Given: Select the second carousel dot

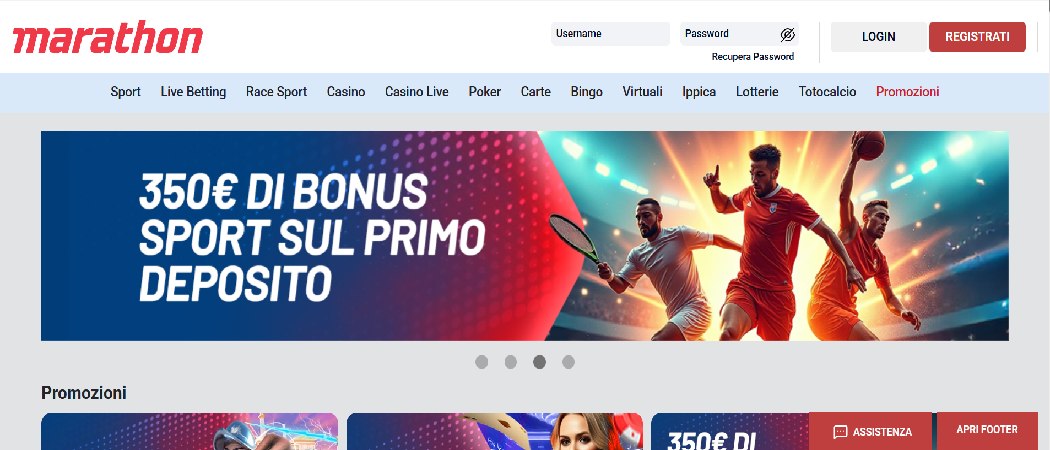Looking at the screenshot, I should [x=510, y=362].
